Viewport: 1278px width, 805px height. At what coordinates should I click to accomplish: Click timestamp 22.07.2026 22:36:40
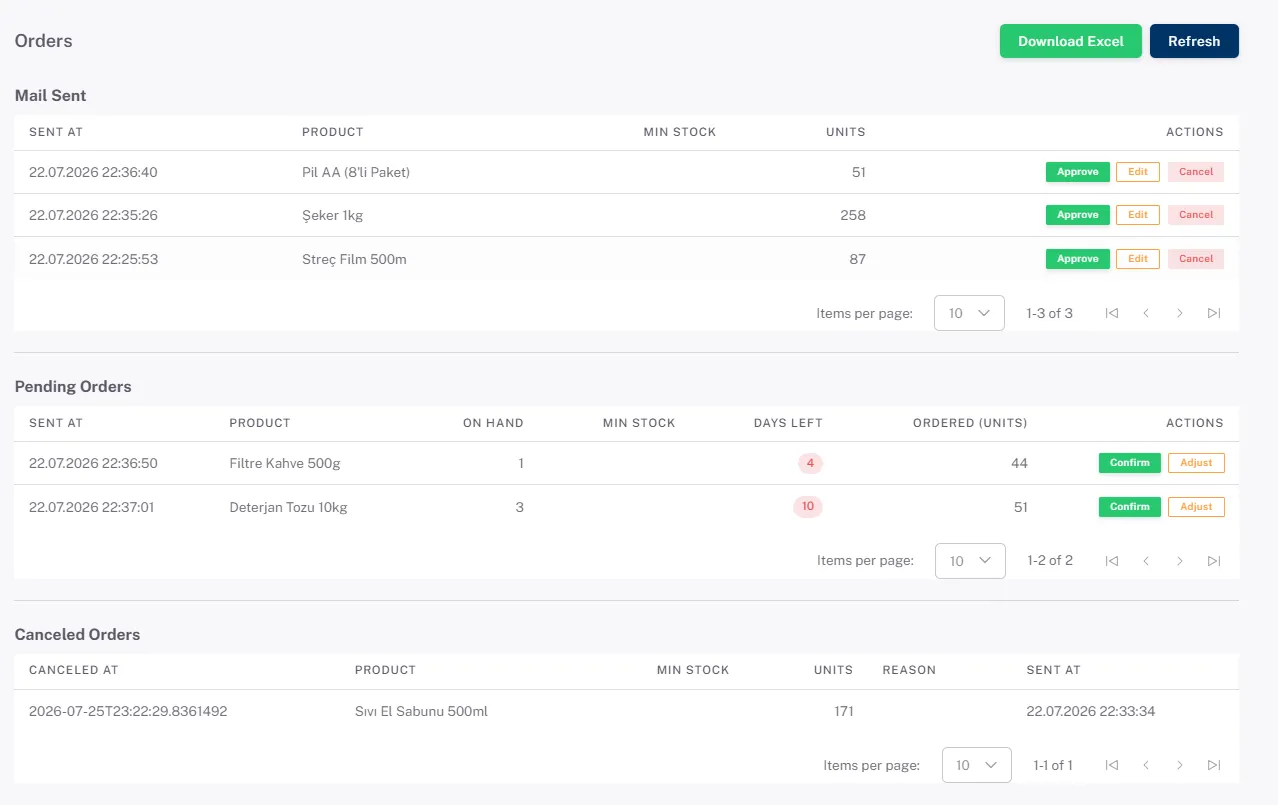93,172
